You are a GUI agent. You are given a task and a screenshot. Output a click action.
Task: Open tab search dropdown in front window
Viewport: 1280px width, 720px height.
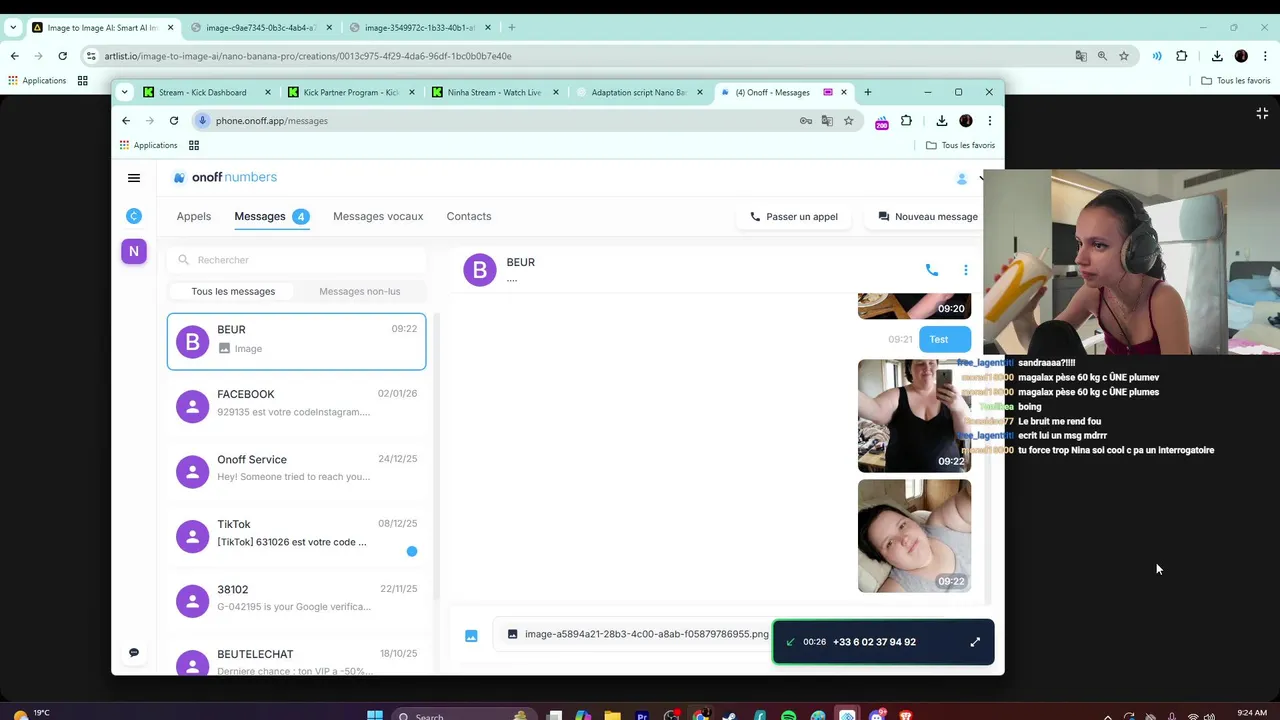coord(124,92)
